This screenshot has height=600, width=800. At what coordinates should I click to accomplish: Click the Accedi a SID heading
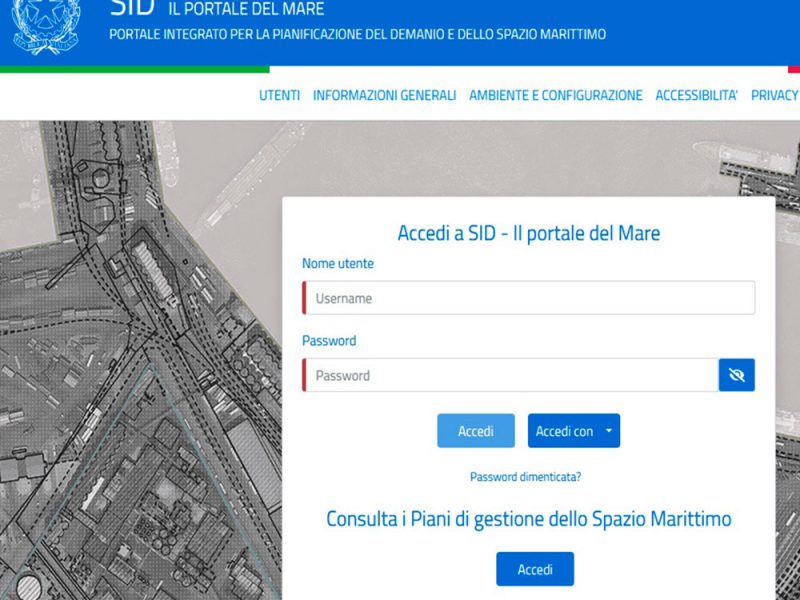click(x=528, y=232)
